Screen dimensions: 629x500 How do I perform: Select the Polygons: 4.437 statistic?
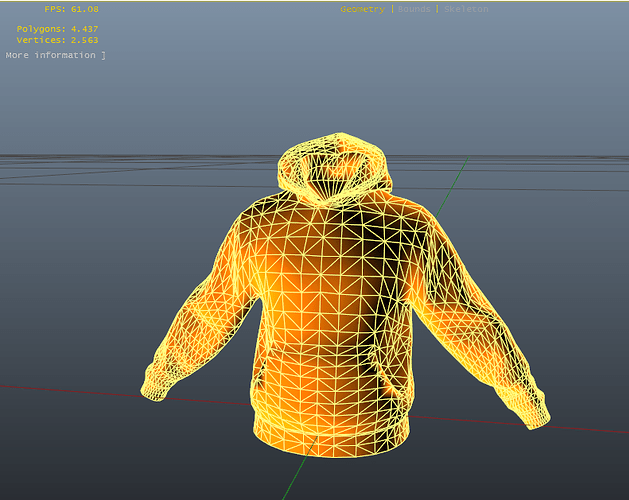pos(57,29)
